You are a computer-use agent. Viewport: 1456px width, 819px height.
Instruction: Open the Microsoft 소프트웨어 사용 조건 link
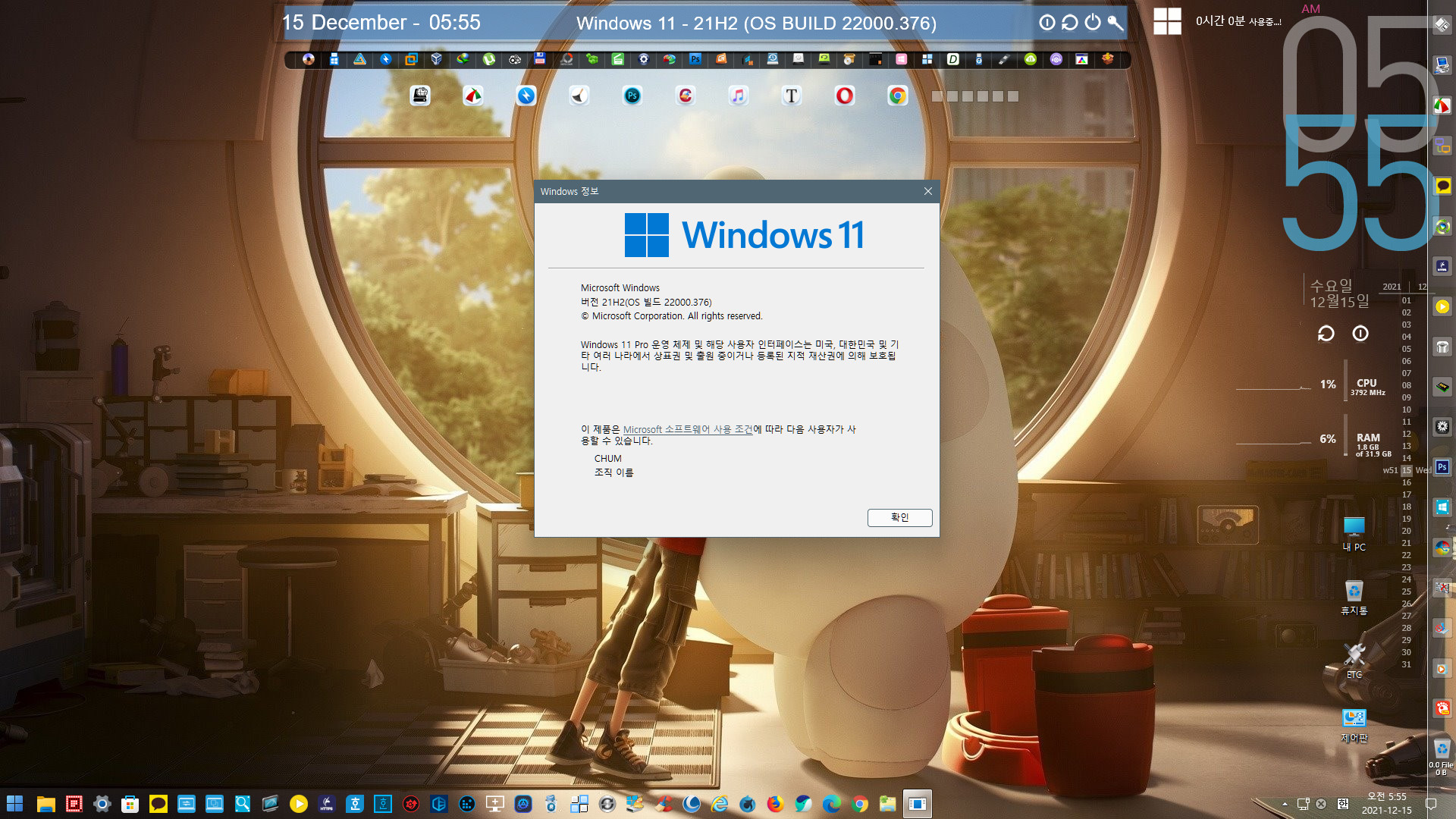coord(688,429)
